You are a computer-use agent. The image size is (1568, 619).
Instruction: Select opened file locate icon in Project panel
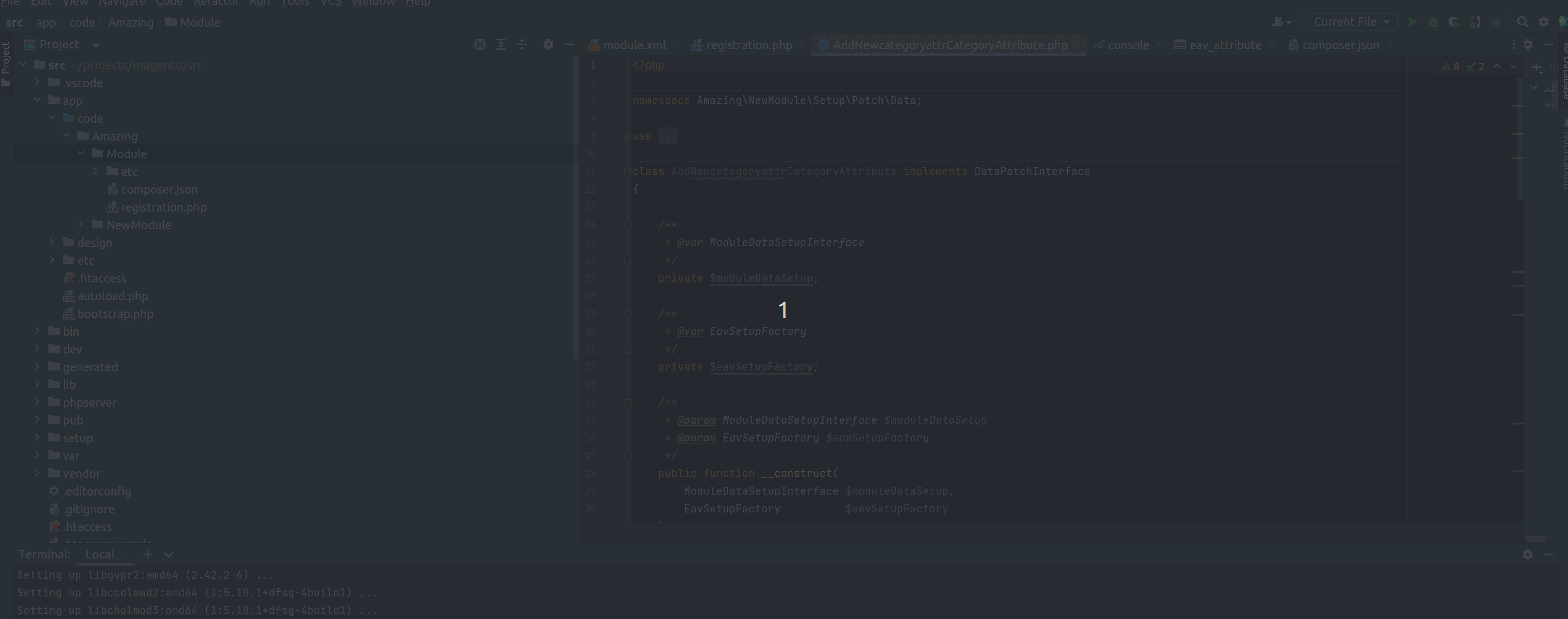480,44
